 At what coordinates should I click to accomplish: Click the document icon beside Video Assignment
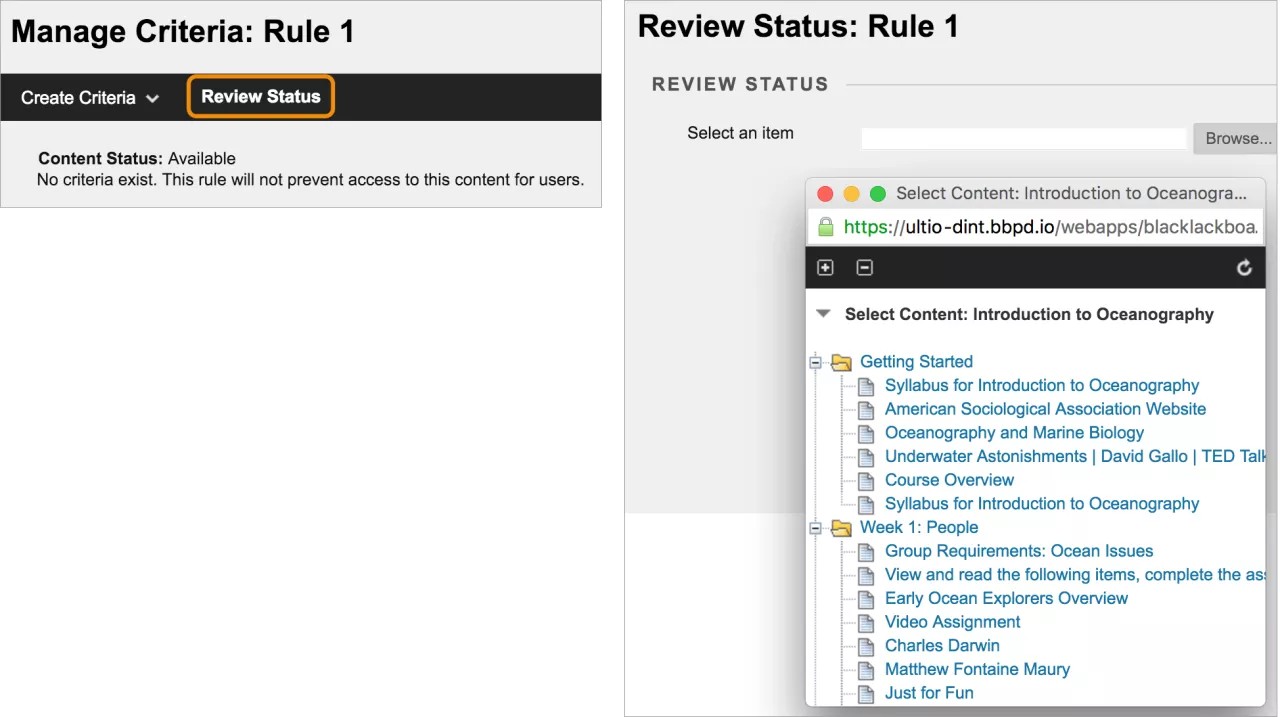click(x=866, y=622)
